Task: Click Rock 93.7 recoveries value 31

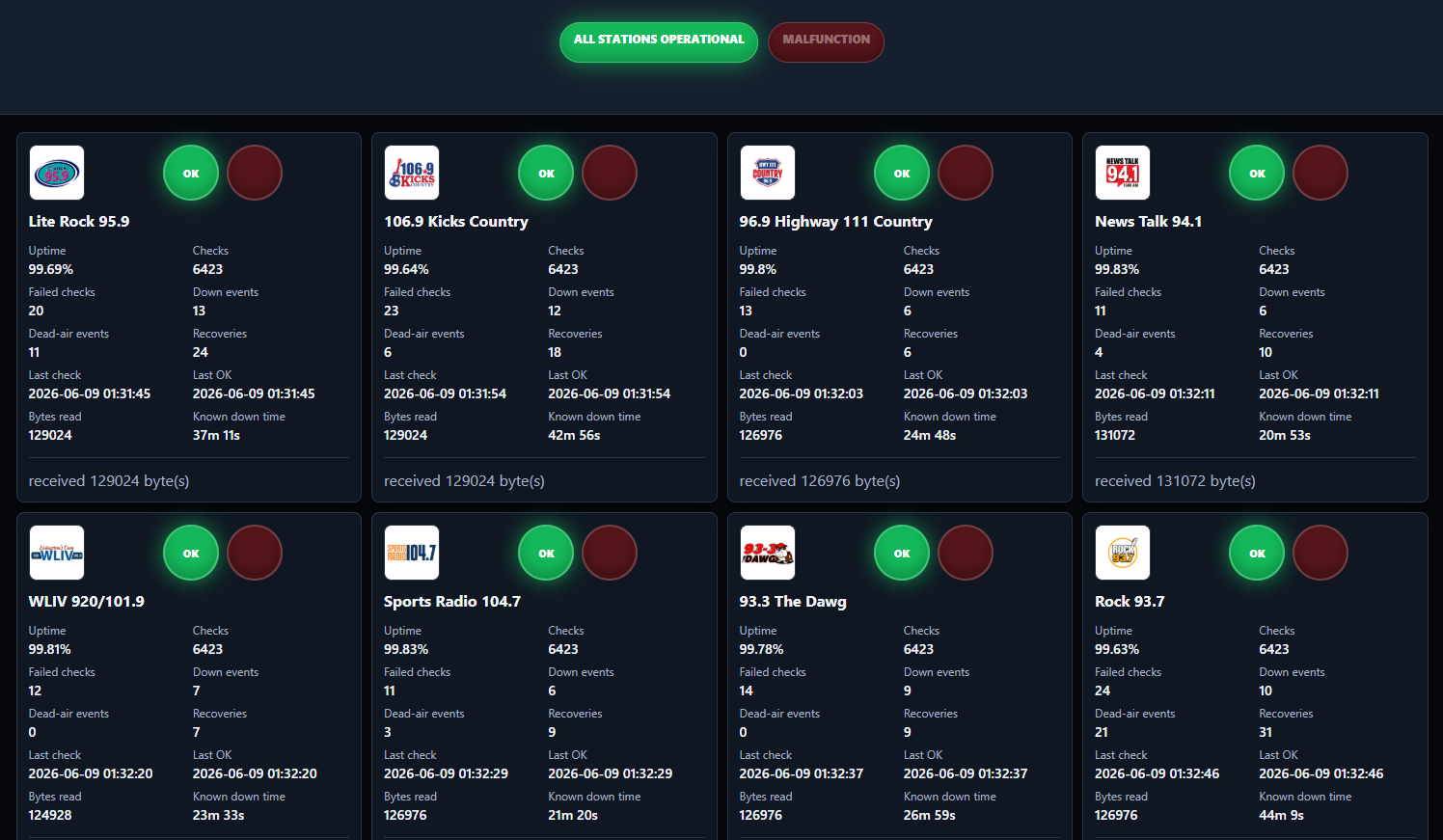Action: 1266,732
